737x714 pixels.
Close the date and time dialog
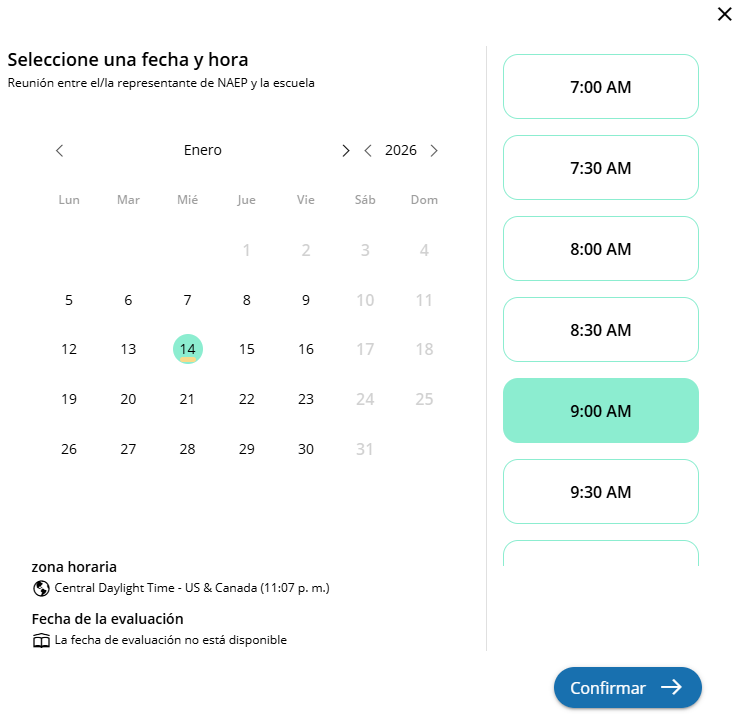(x=724, y=14)
